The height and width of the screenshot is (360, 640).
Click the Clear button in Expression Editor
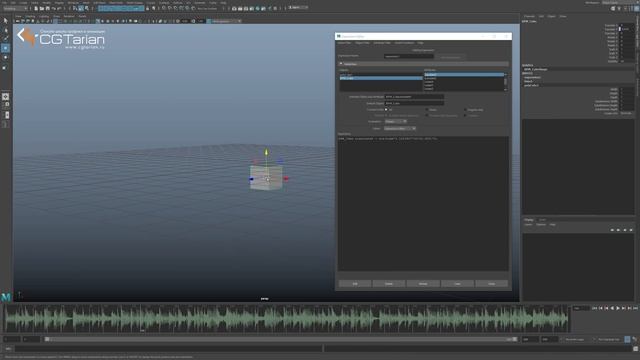pyautogui.click(x=457, y=284)
